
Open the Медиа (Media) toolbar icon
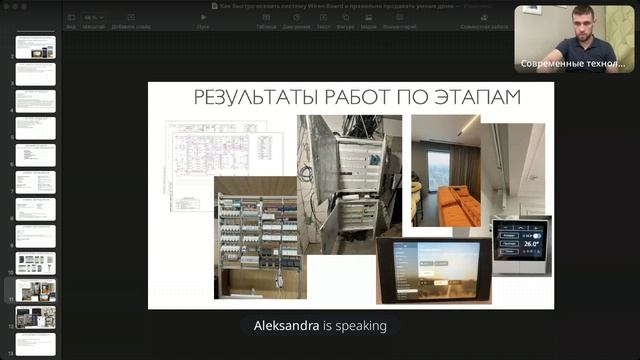(368, 20)
